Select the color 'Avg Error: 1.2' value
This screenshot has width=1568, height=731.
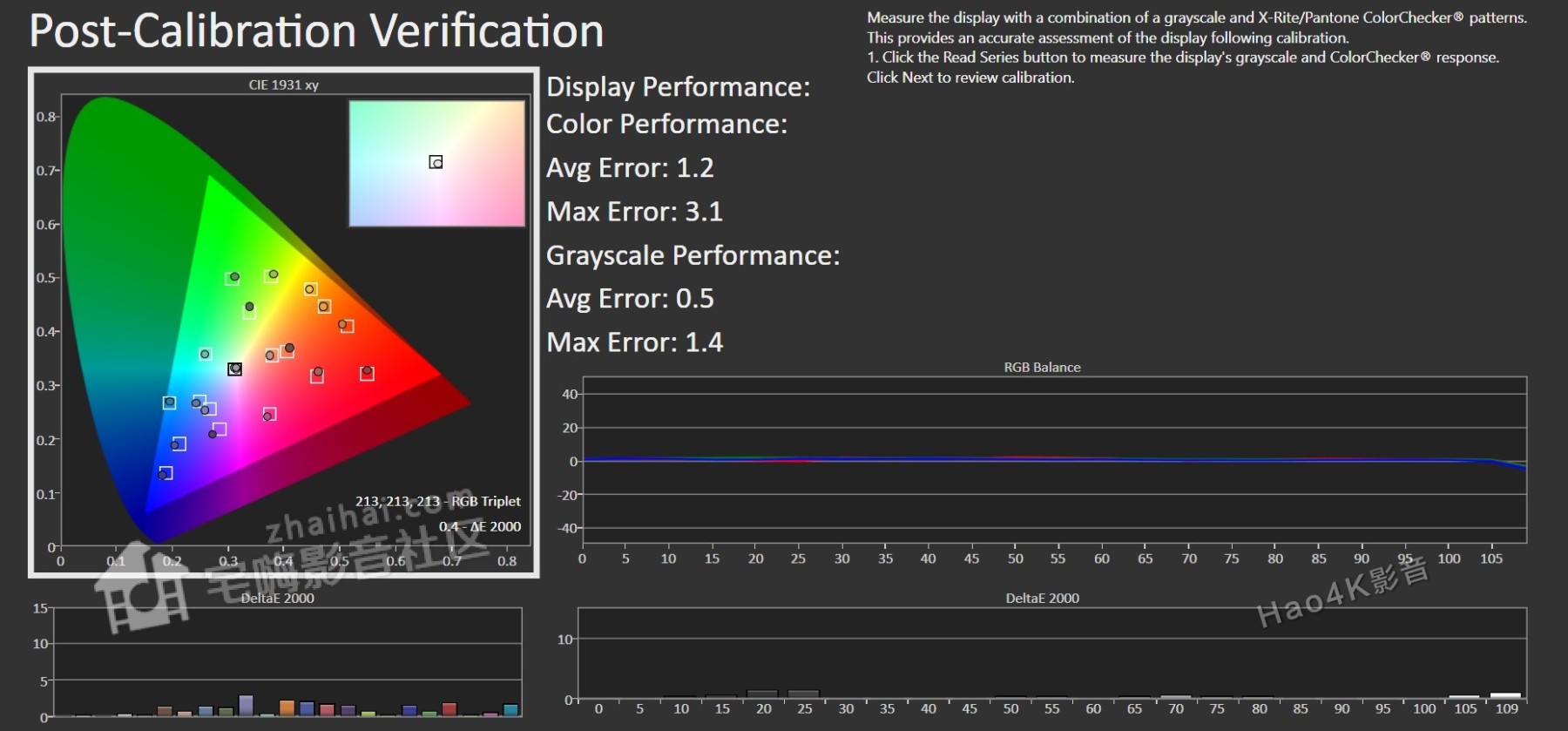click(x=630, y=167)
